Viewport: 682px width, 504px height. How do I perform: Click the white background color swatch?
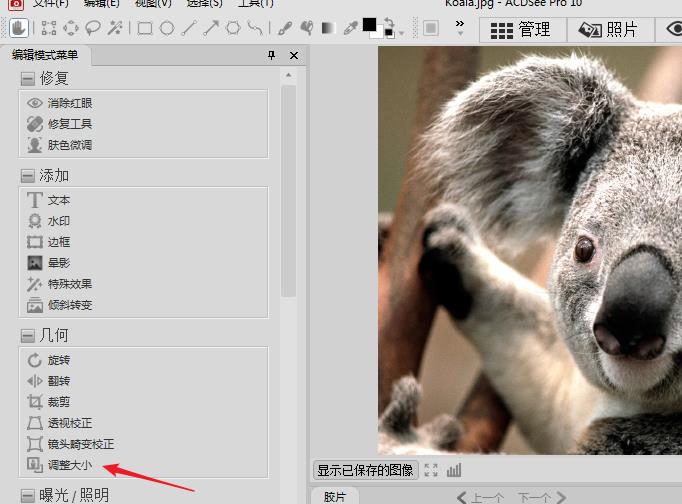(x=378, y=35)
